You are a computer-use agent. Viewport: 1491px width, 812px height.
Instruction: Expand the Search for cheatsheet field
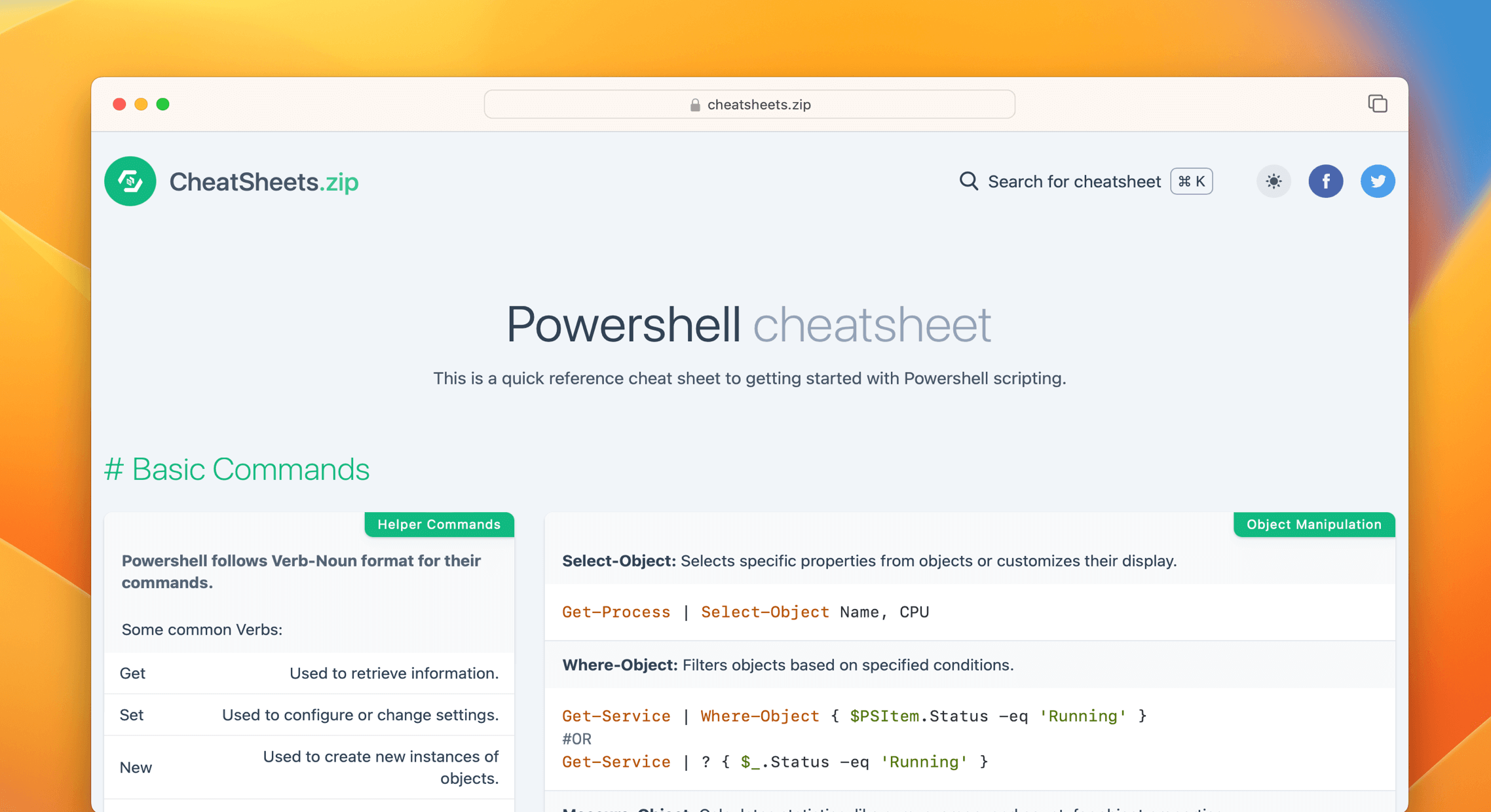[x=1074, y=181]
